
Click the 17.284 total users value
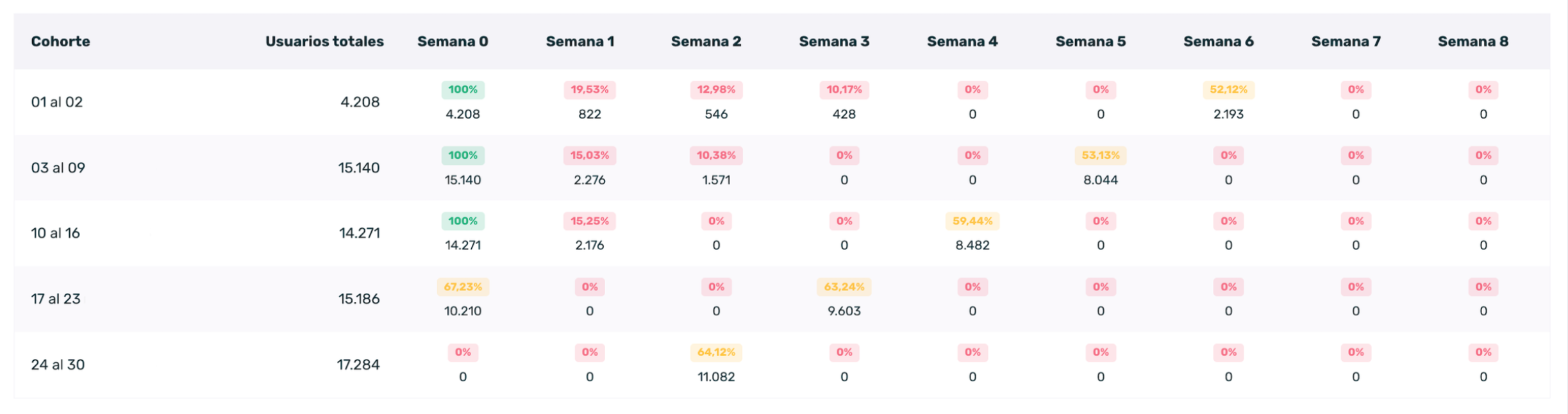[358, 365]
